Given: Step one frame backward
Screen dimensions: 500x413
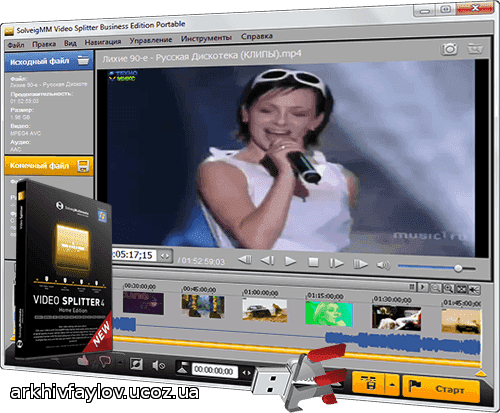Looking at the screenshot, I should [267, 260].
